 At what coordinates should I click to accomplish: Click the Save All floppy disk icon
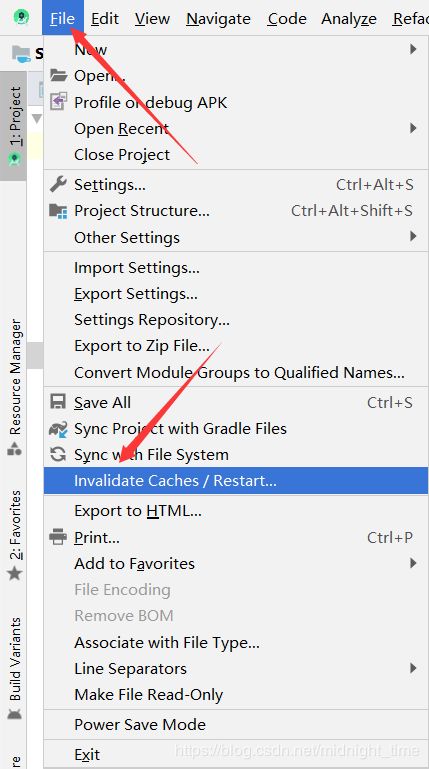58,402
